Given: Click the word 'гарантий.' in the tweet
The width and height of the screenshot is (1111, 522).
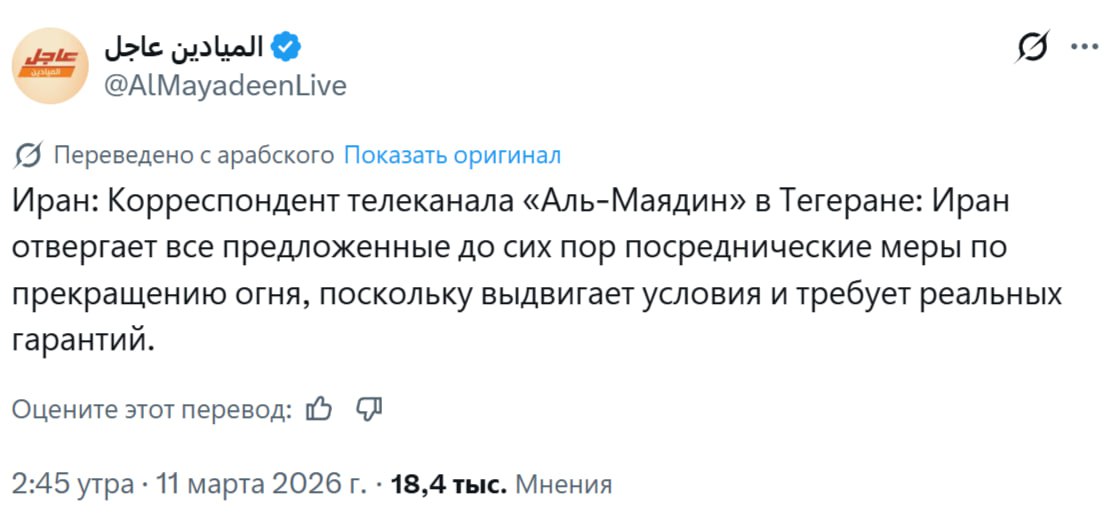Looking at the screenshot, I should [85, 339].
